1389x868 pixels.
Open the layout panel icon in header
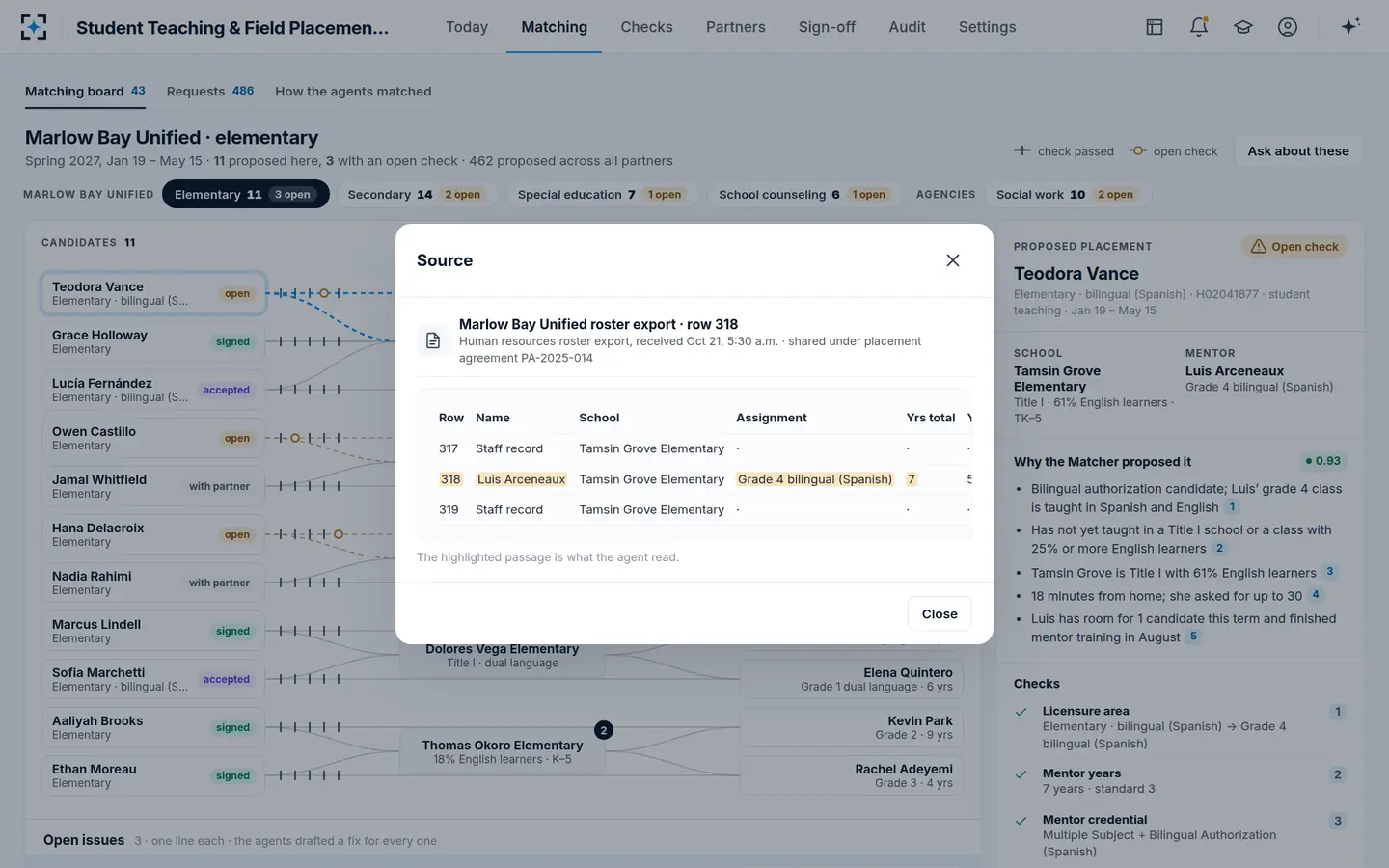(1155, 27)
